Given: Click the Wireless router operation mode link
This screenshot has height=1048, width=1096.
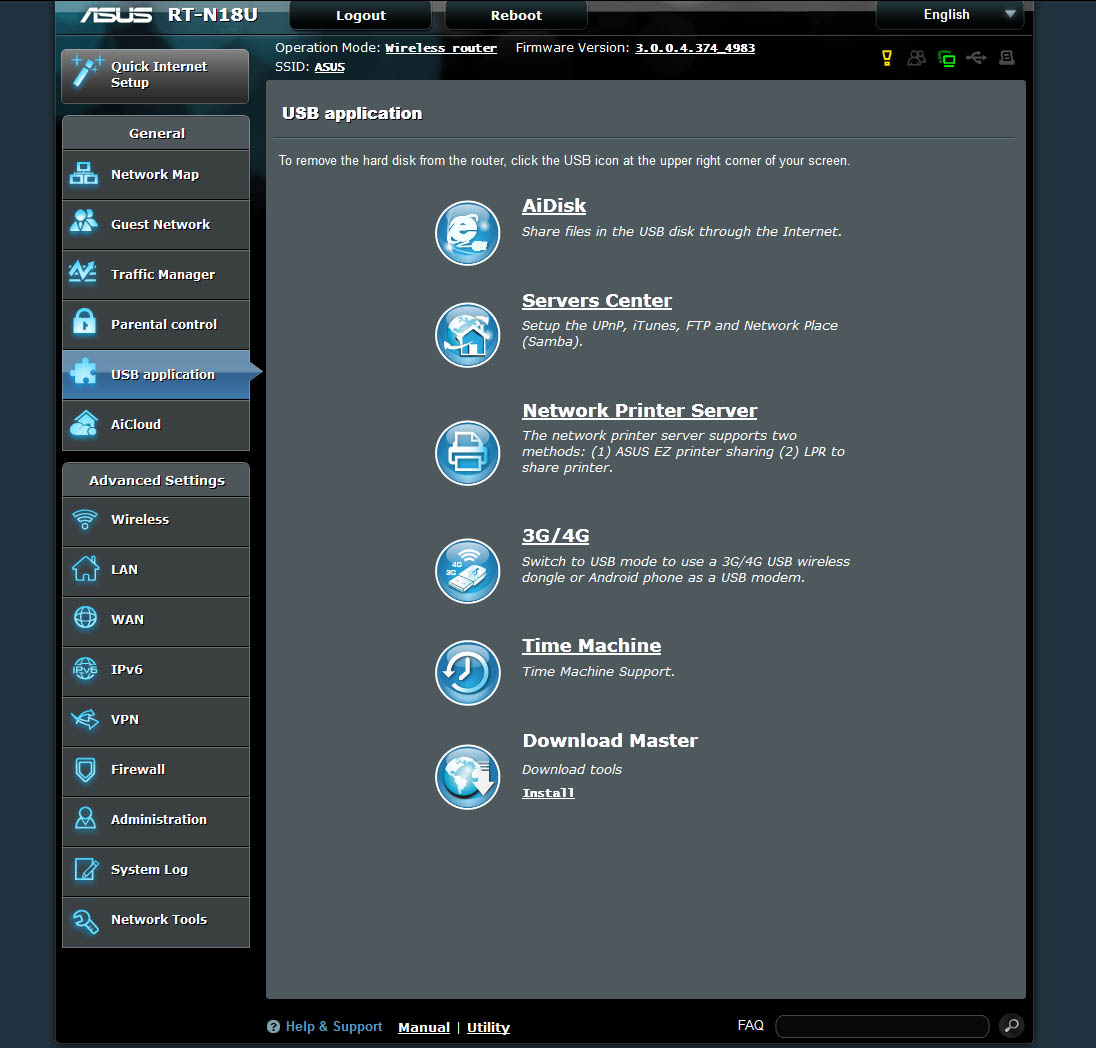Looking at the screenshot, I should coord(441,48).
